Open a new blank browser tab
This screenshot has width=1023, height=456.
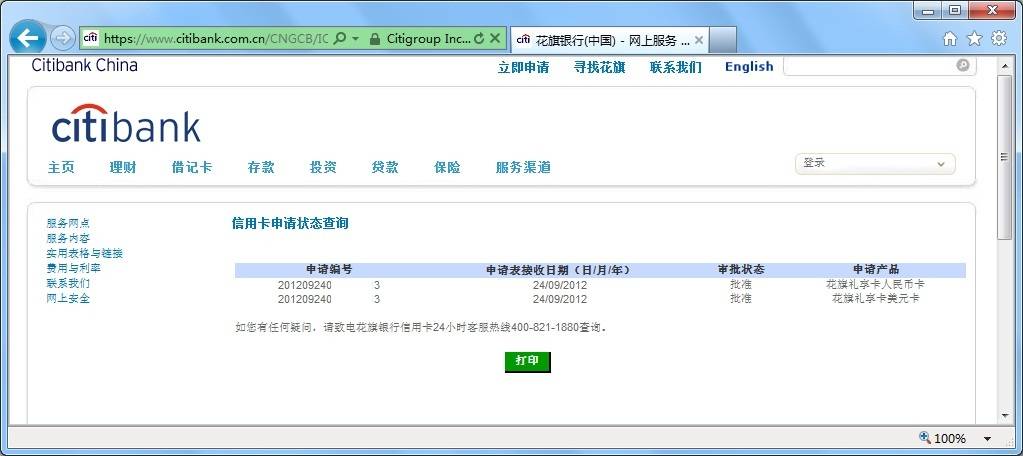(x=723, y=40)
